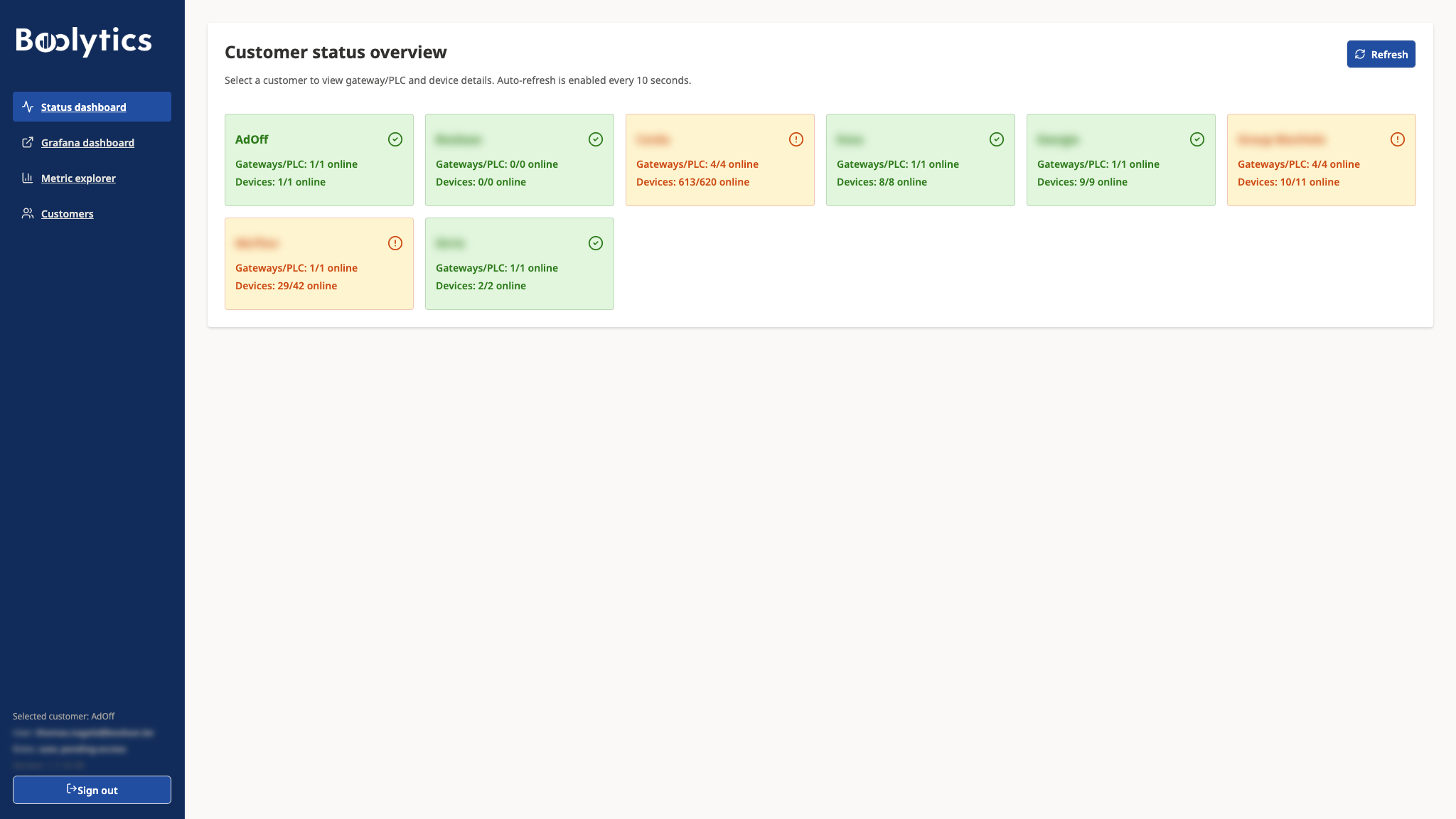Viewport: 1456px width, 819px height.
Task: Click check icon on card with Devices 0/0
Action: point(596,139)
